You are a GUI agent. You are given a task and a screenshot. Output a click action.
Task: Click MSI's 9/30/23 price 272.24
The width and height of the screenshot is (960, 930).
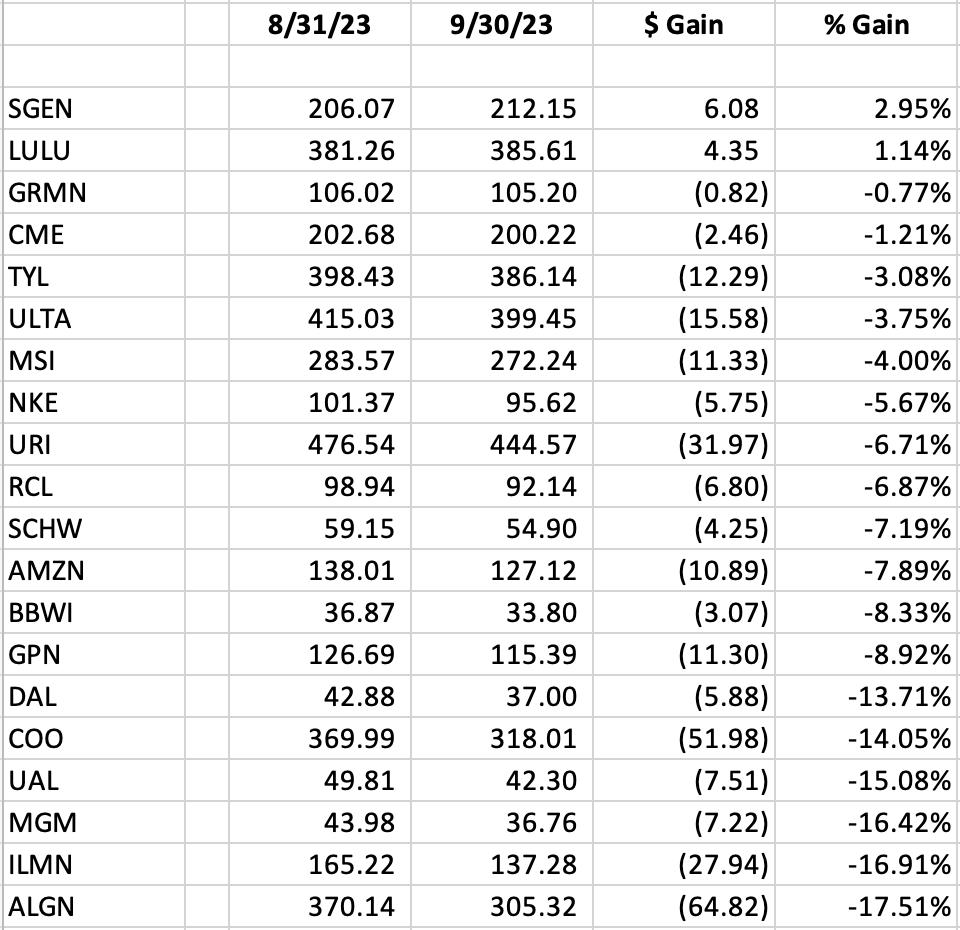(501, 361)
